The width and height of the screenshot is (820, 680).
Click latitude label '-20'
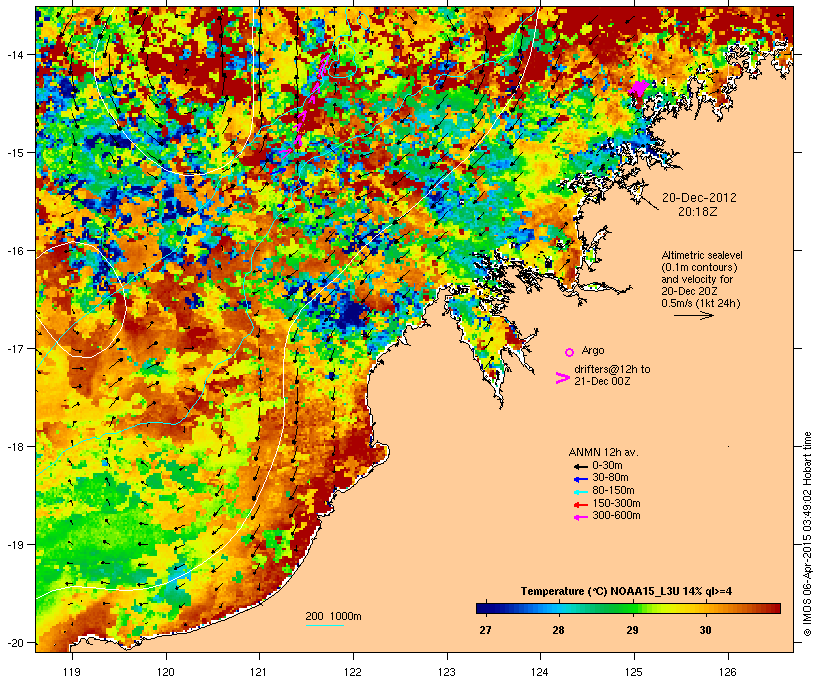tap(14, 642)
